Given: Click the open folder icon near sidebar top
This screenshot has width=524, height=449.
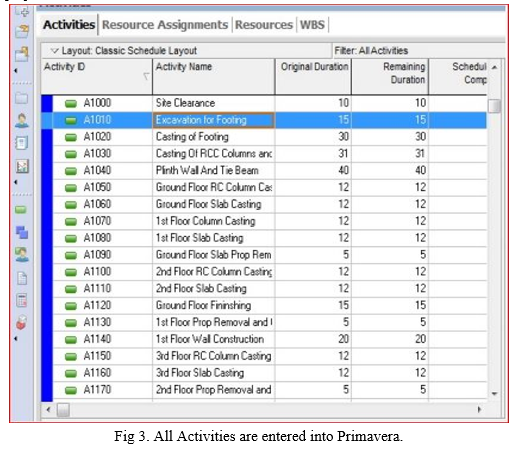Looking at the screenshot, I should click(22, 31).
